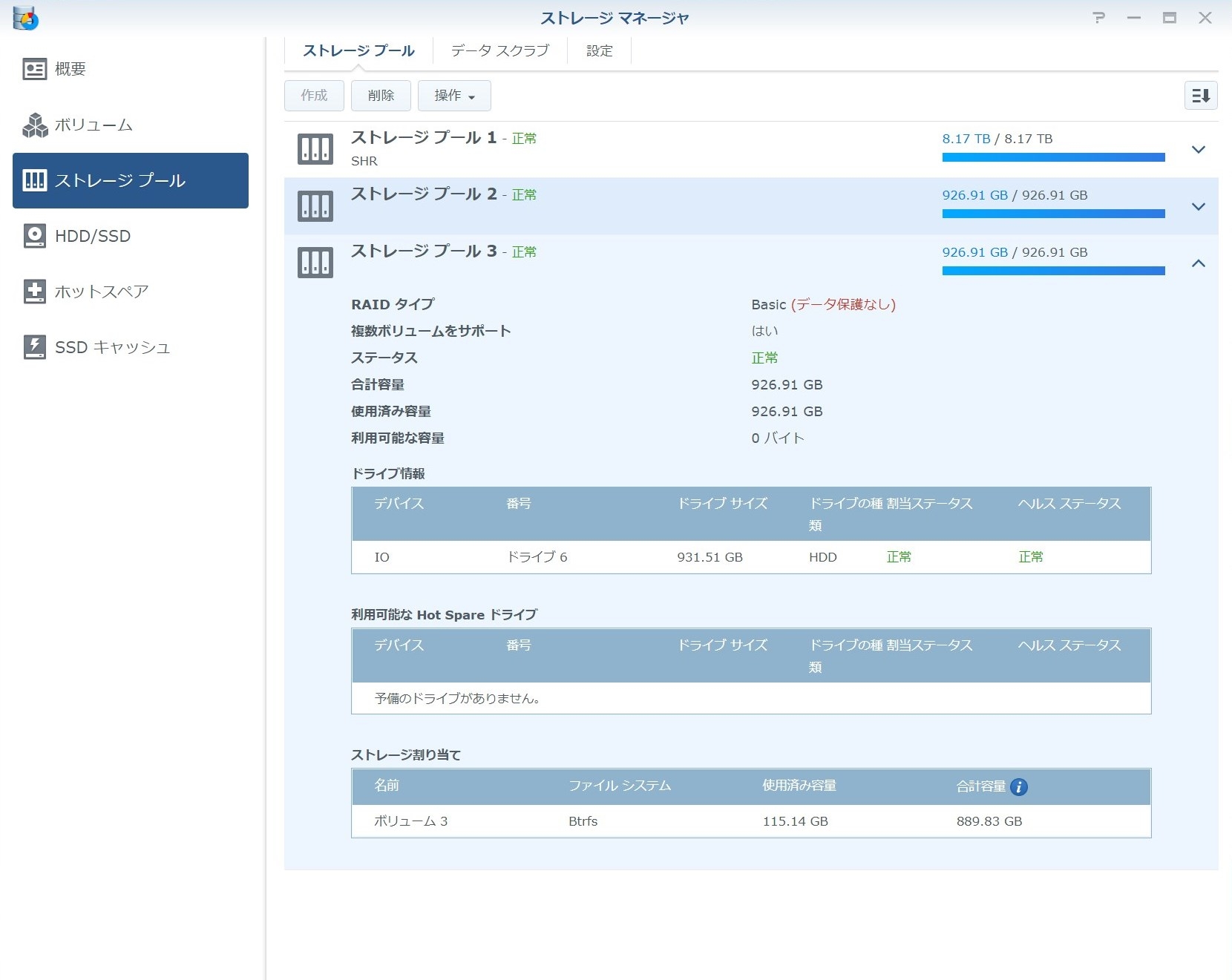1232x980 pixels.
Task: Switch to the 設定 settings tab
Action: tap(599, 50)
